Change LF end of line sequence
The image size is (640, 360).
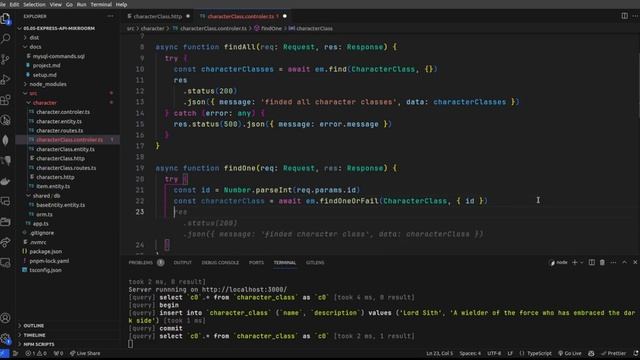point(510,353)
